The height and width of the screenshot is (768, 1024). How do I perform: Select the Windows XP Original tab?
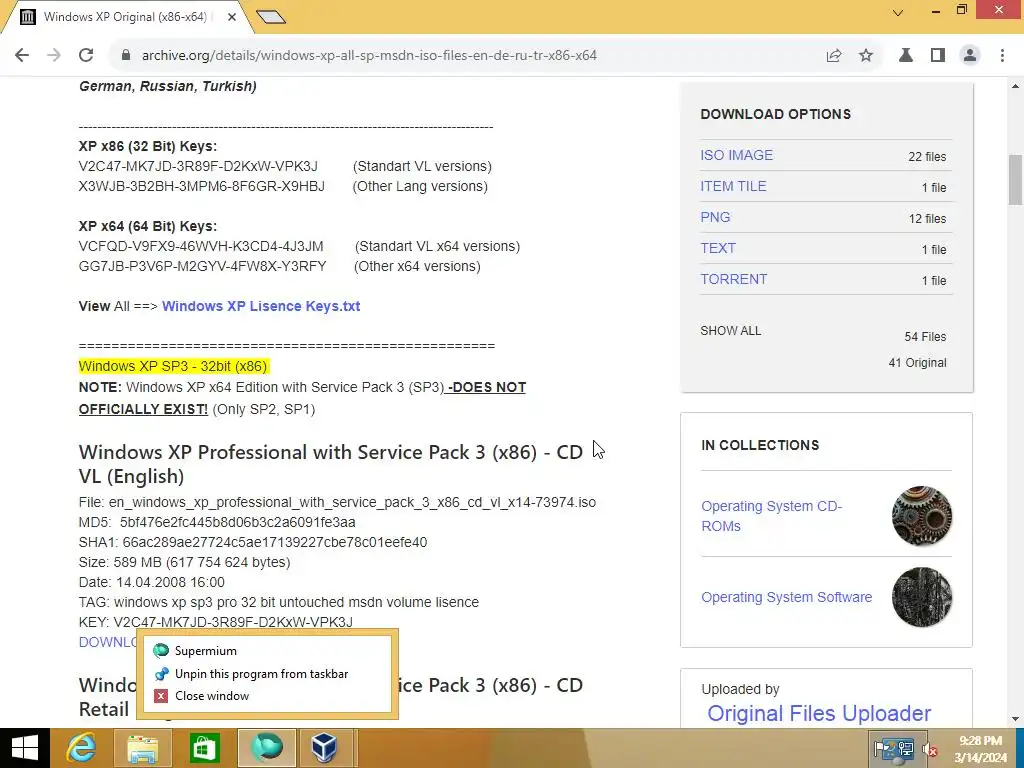pyautogui.click(x=124, y=17)
